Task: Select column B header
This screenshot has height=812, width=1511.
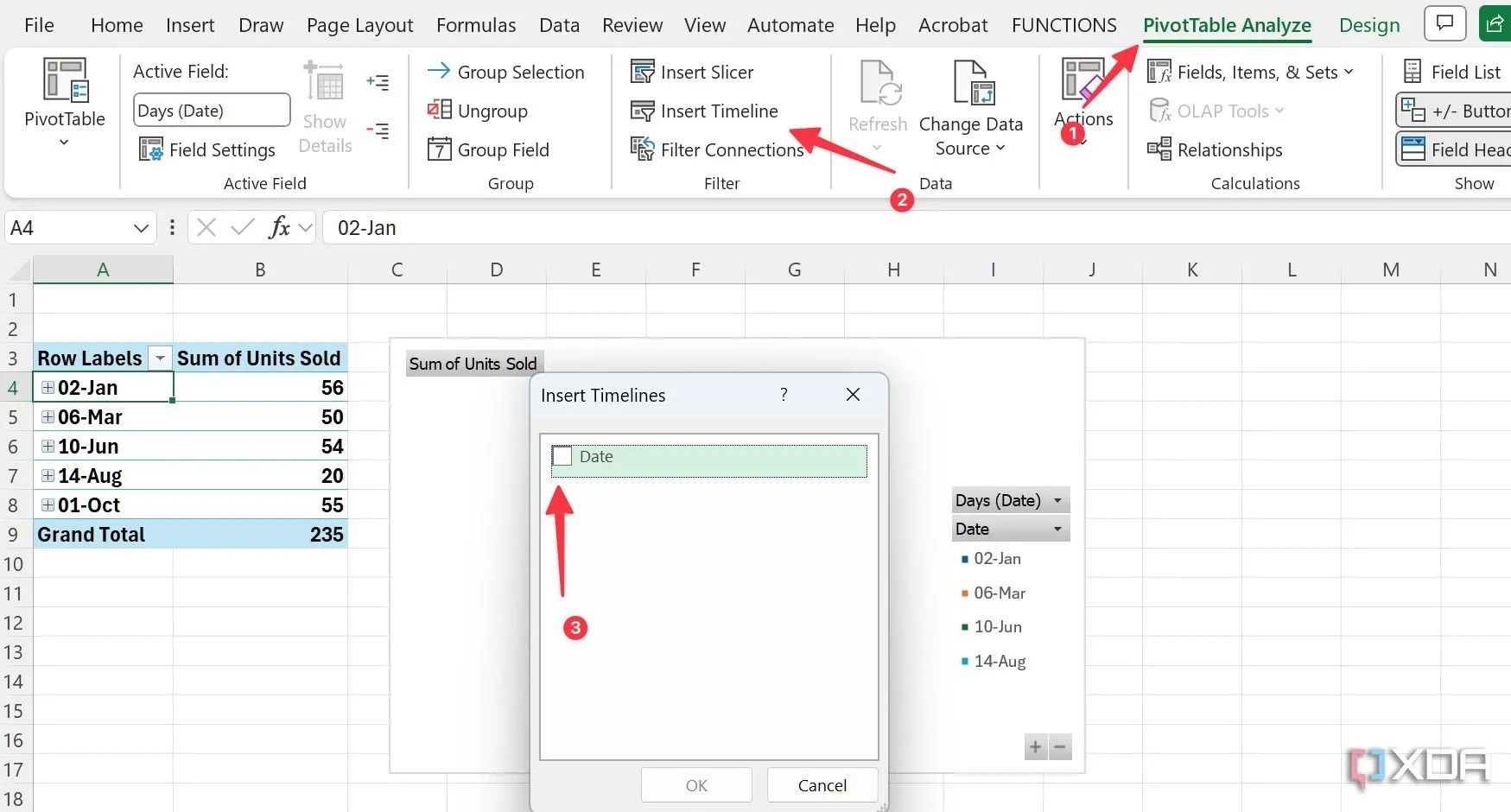Action: pyautogui.click(x=260, y=270)
